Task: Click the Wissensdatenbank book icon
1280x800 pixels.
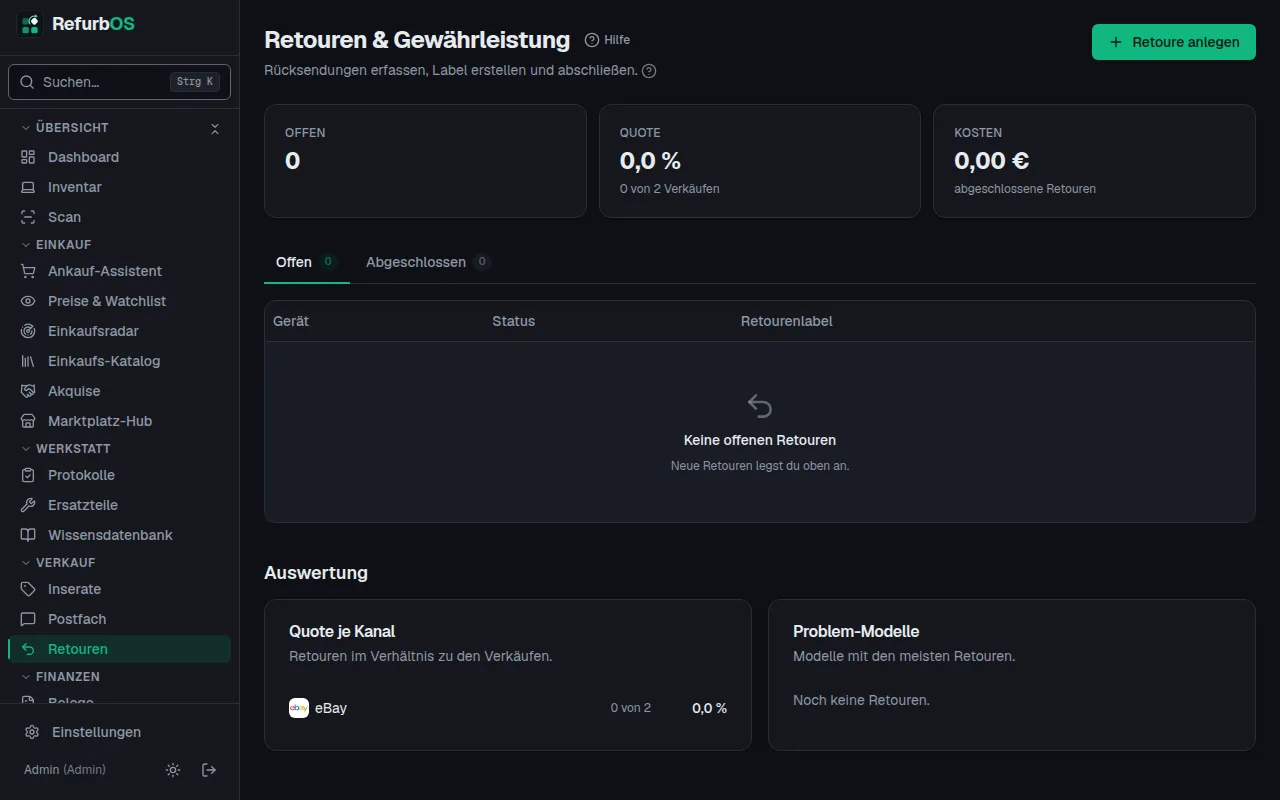Action: [x=28, y=535]
